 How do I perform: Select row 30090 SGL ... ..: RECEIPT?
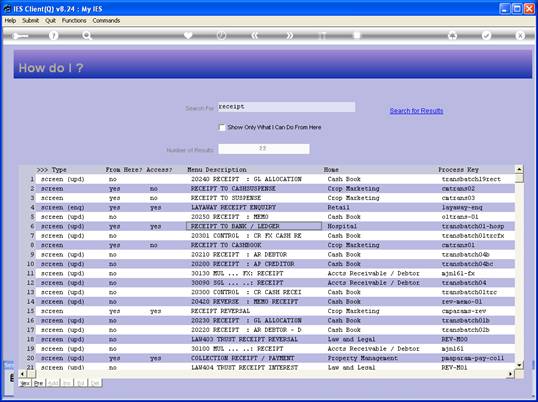pos(275,283)
